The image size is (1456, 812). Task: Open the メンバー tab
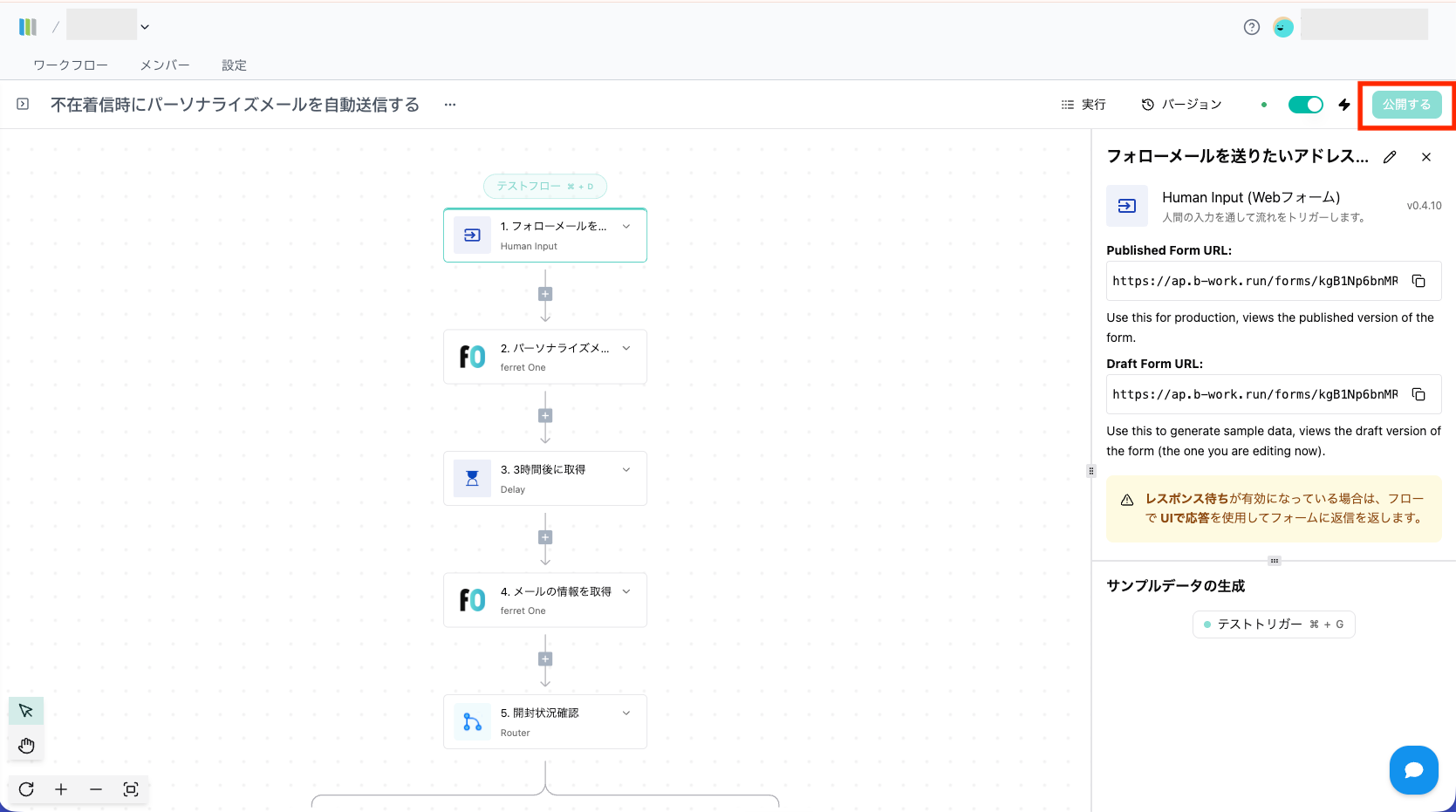(165, 65)
